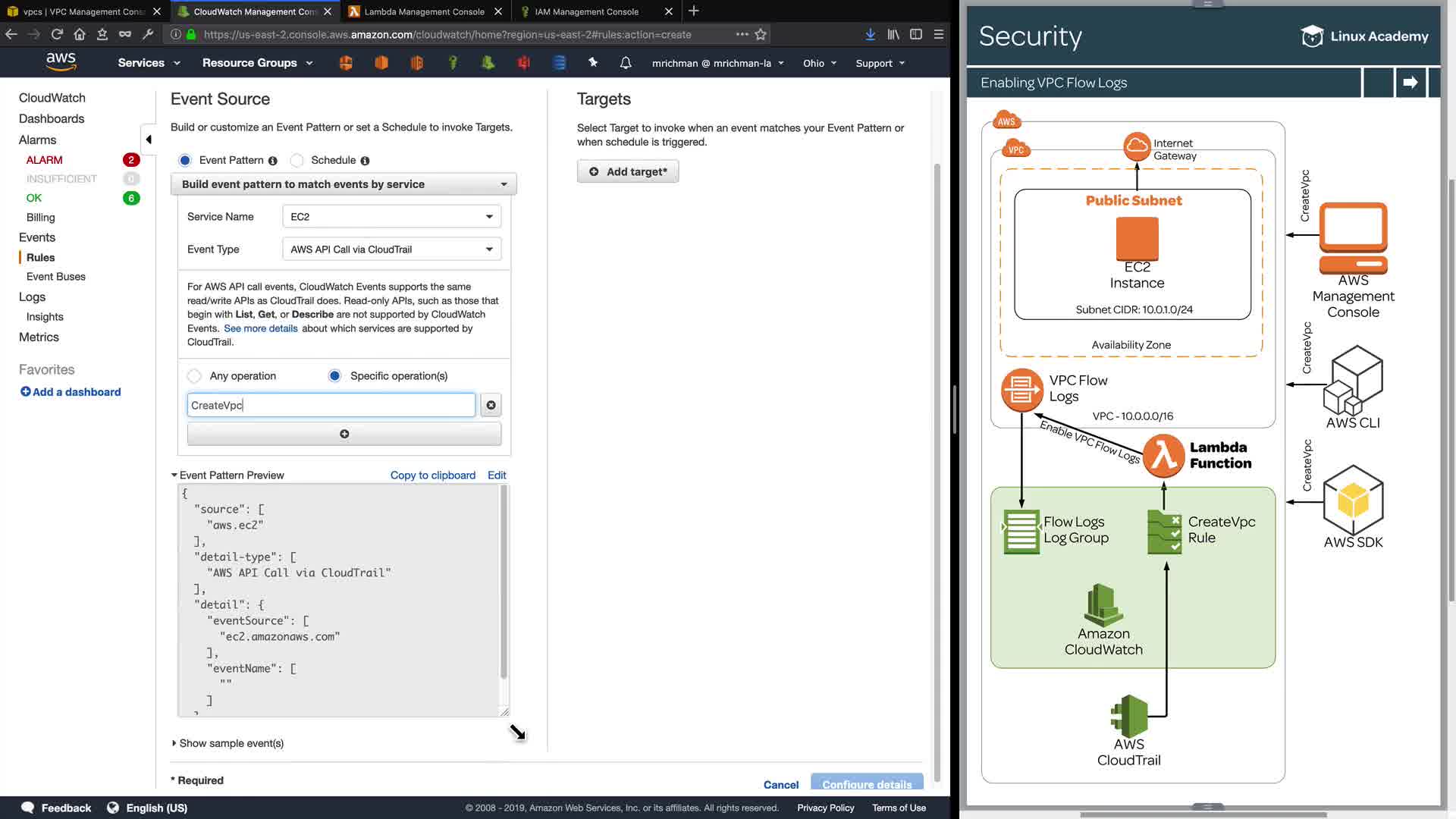Open the Service Name EC2 dropdown
Viewport: 1456px width, 819px height.
[x=391, y=217]
